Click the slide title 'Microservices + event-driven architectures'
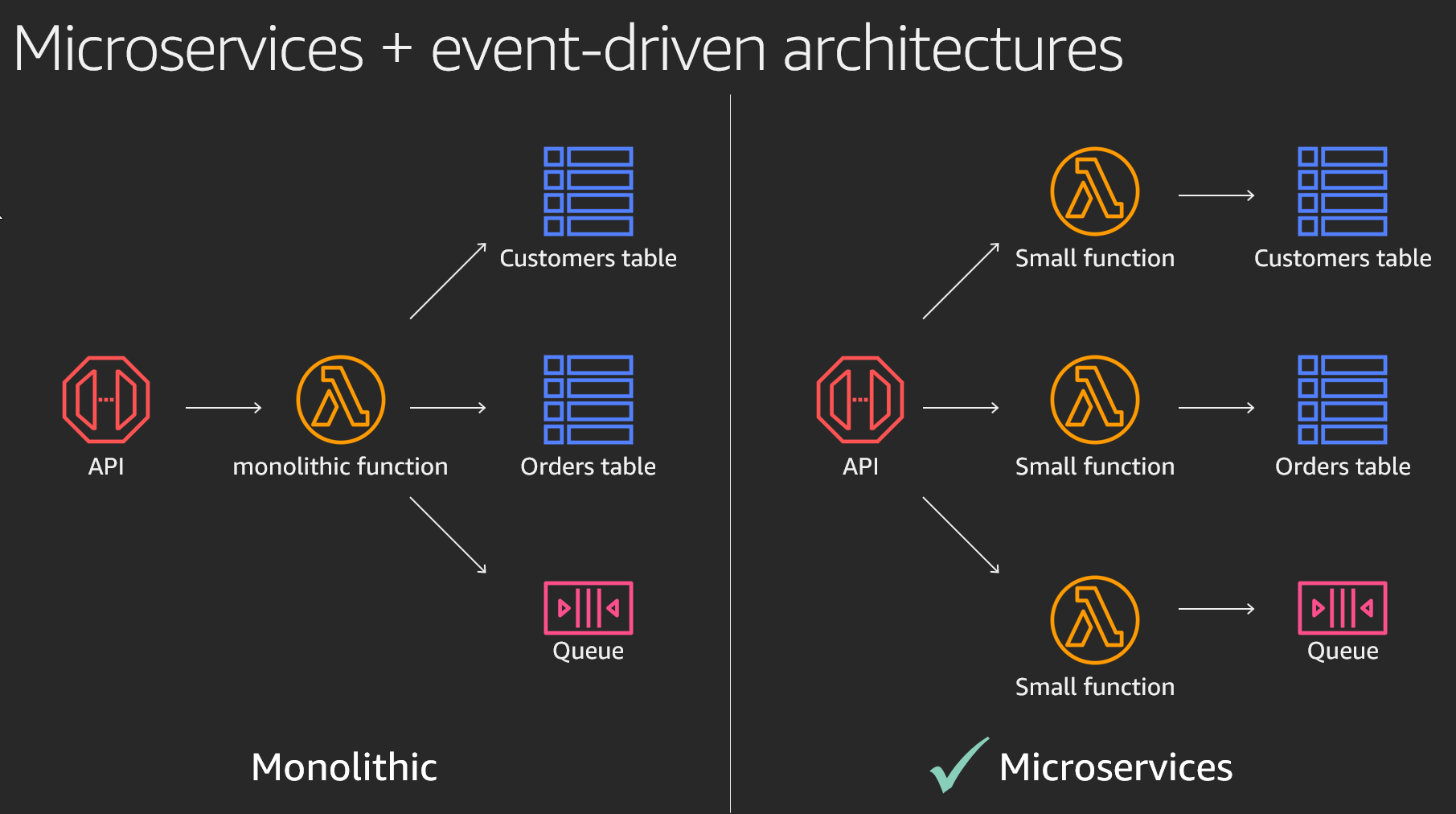This screenshot has height=814, width=1456. tap(568, 49)
